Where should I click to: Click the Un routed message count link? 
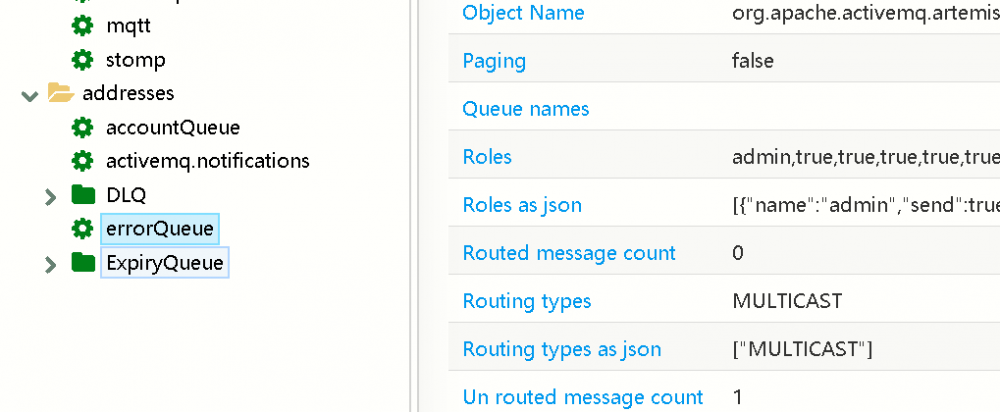(583, 397)
